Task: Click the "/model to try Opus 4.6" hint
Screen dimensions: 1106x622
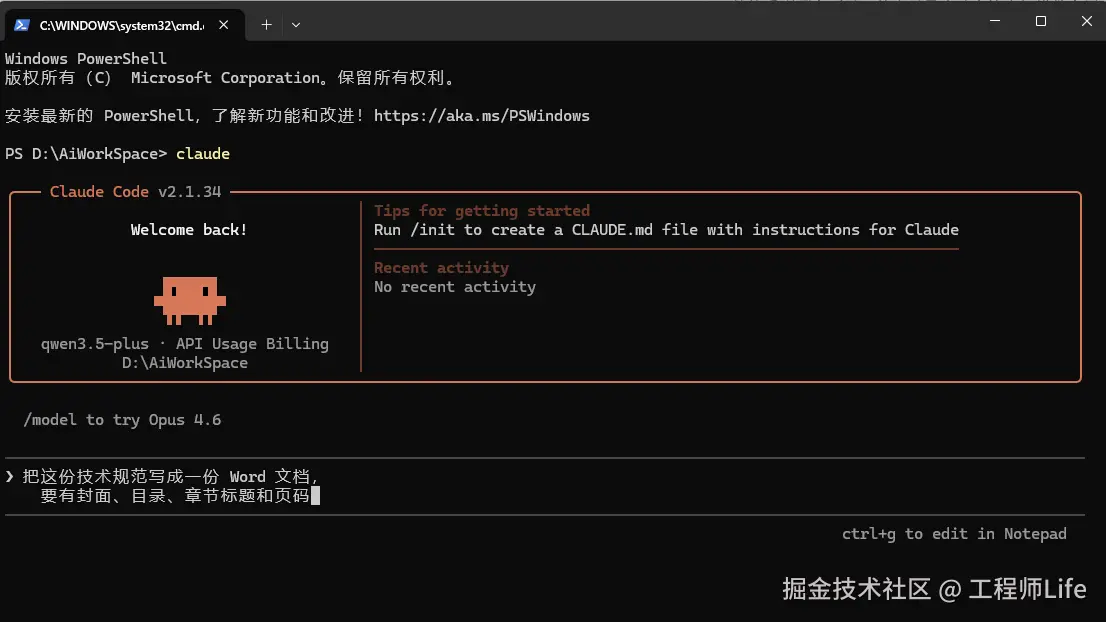Action: coord(122,420)
